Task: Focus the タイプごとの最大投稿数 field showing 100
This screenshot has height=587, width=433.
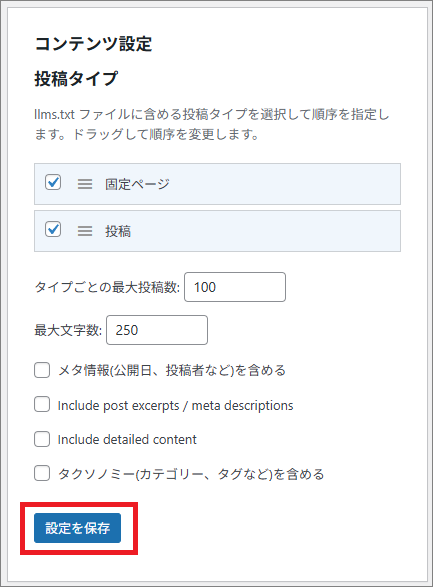Action: (235, 287)
